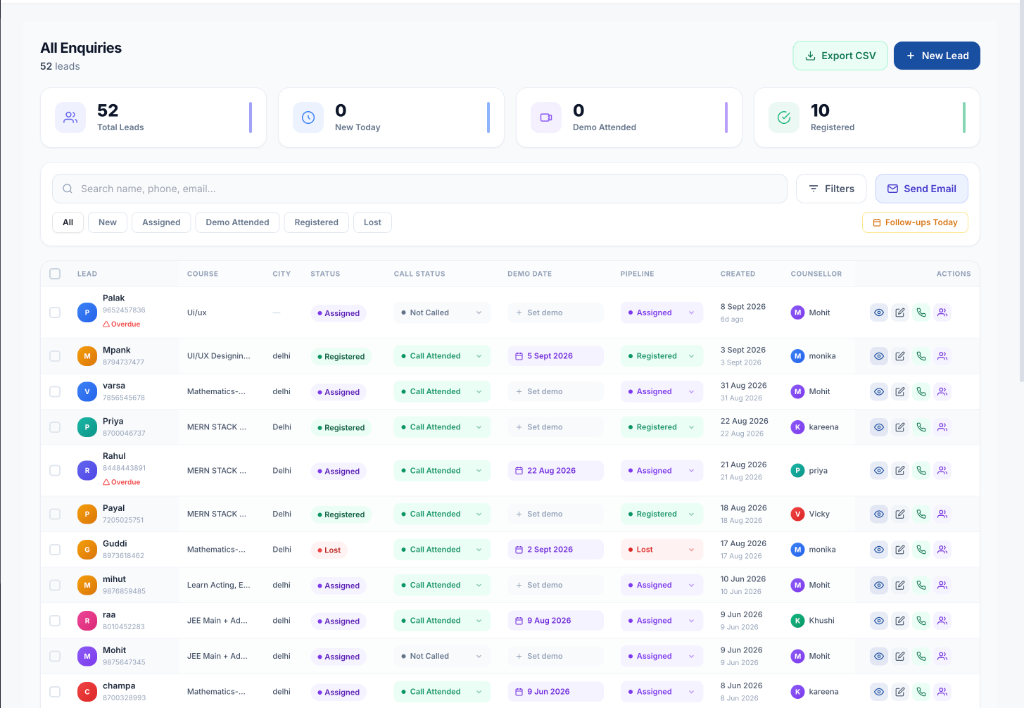Reassign counsellor for Priya row
Screen dimensions: 1024x708
[x=942, y=427]
